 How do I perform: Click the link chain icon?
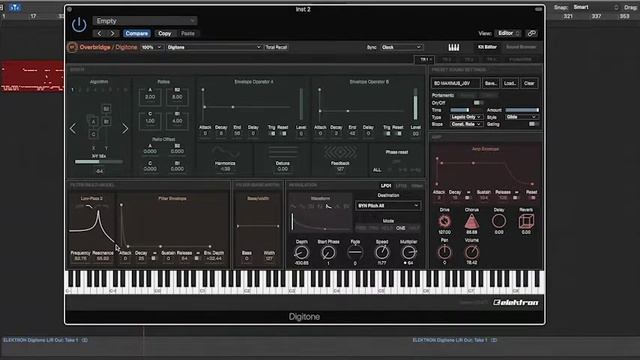point(531,33)
